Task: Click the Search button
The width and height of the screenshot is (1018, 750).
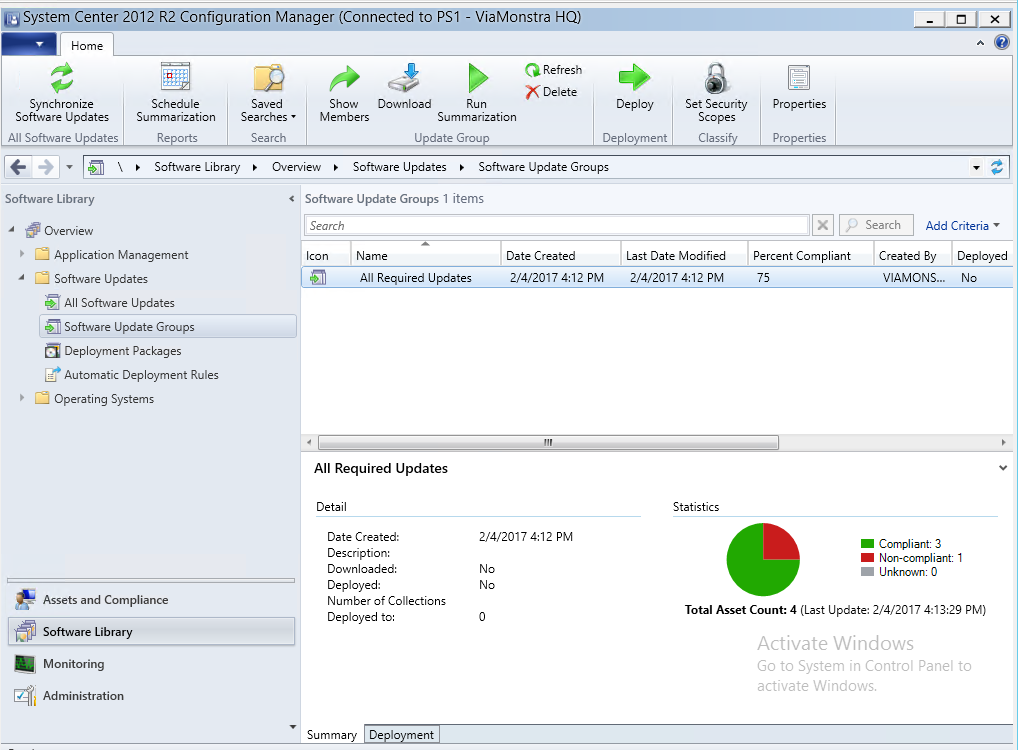Action: tap(875, 226)
